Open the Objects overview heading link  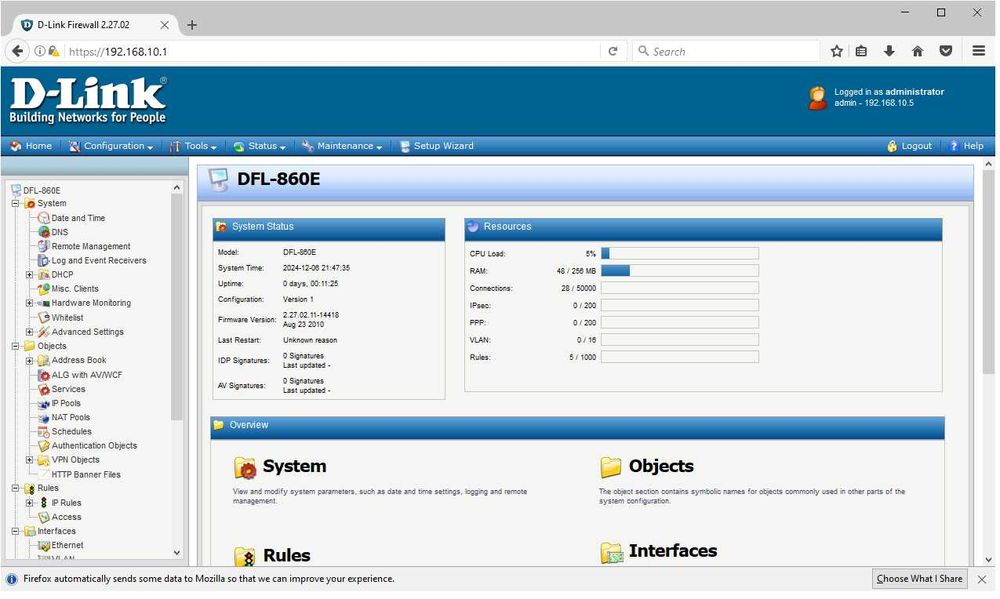click(x=662, y=467)
